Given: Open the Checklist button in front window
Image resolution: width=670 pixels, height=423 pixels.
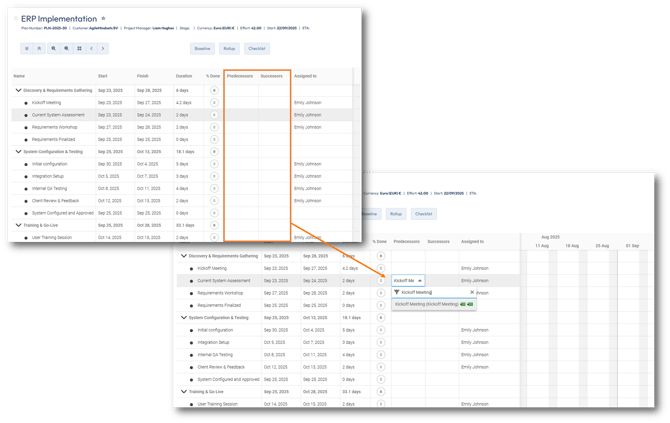Looking at the screenshot, I should click(424, 213).
